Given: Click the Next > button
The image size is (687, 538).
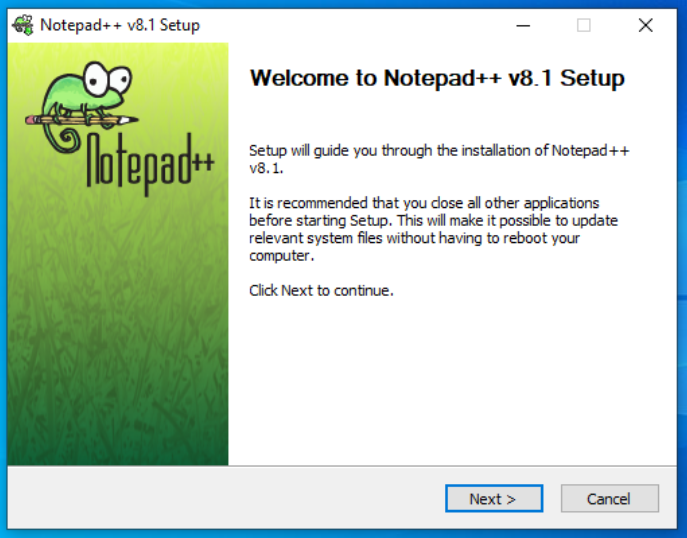Looking at the screenshot, I should coord(494,499).
